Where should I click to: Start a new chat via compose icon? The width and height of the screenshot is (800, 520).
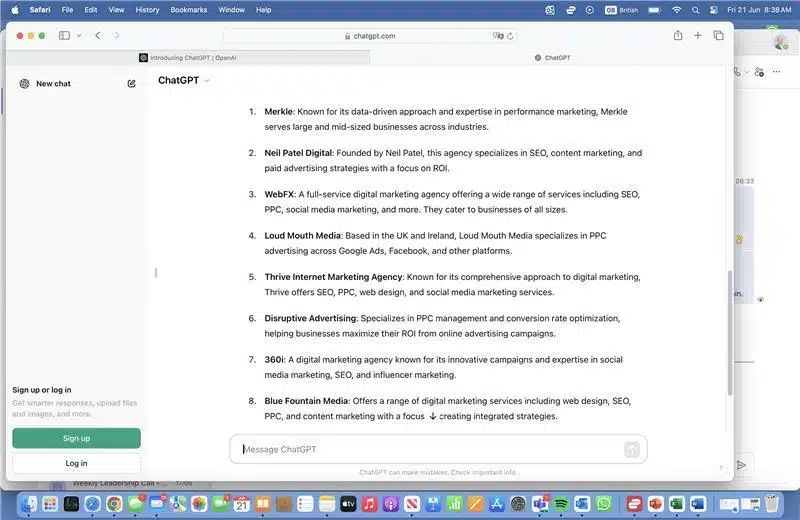click(x=131, y=83)
